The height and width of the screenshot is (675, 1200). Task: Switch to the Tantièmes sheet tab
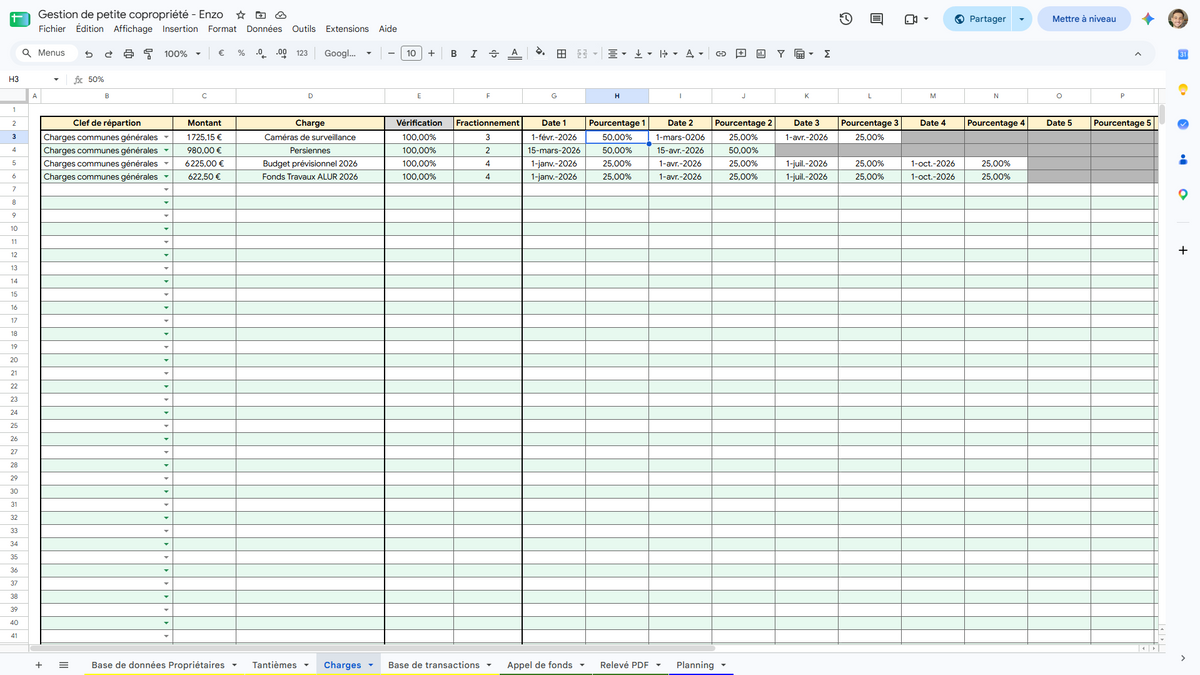274,665
